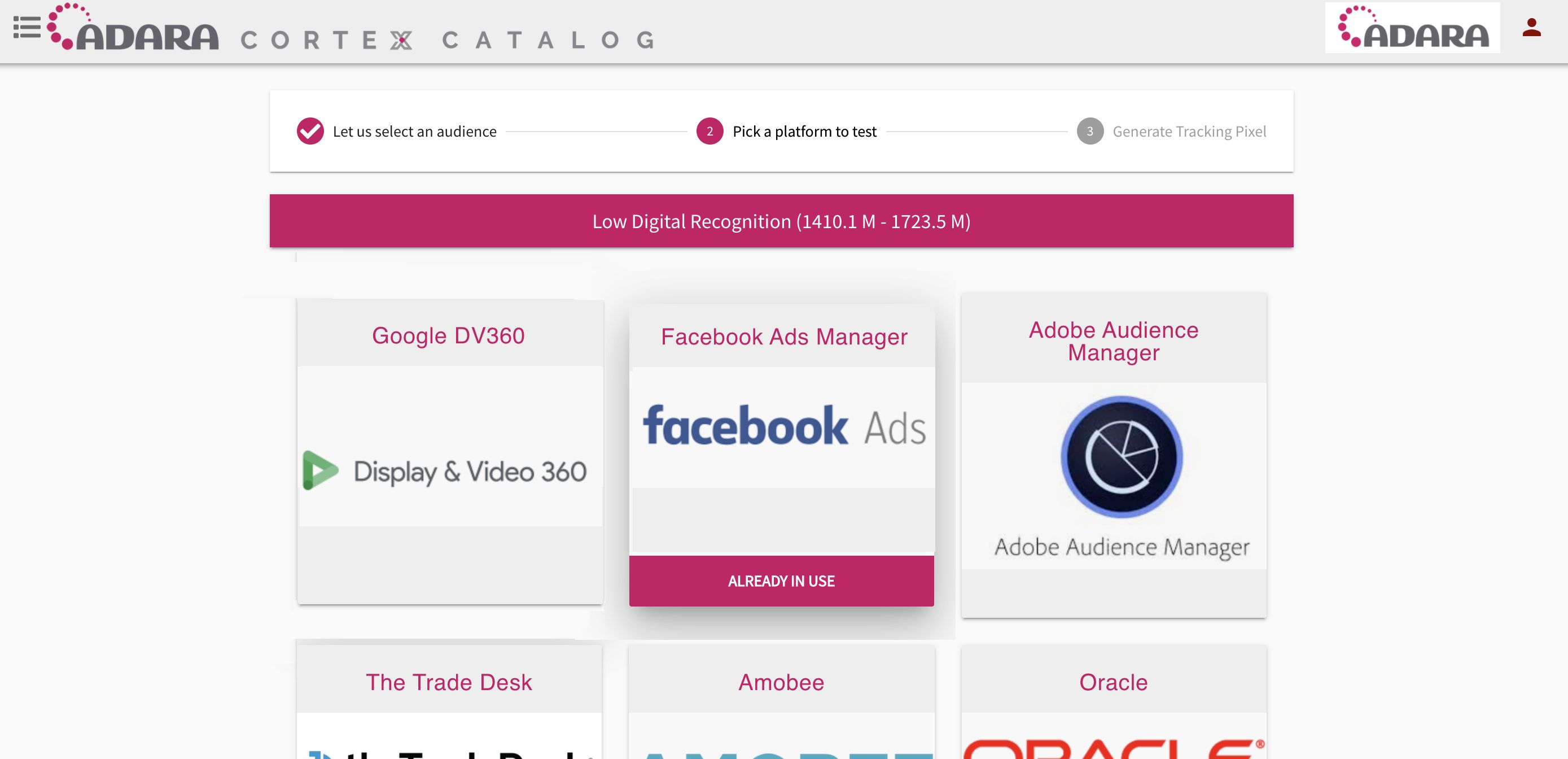
Task: Choose the Adobe Audience Manager card title
Action: [1113, 341]
